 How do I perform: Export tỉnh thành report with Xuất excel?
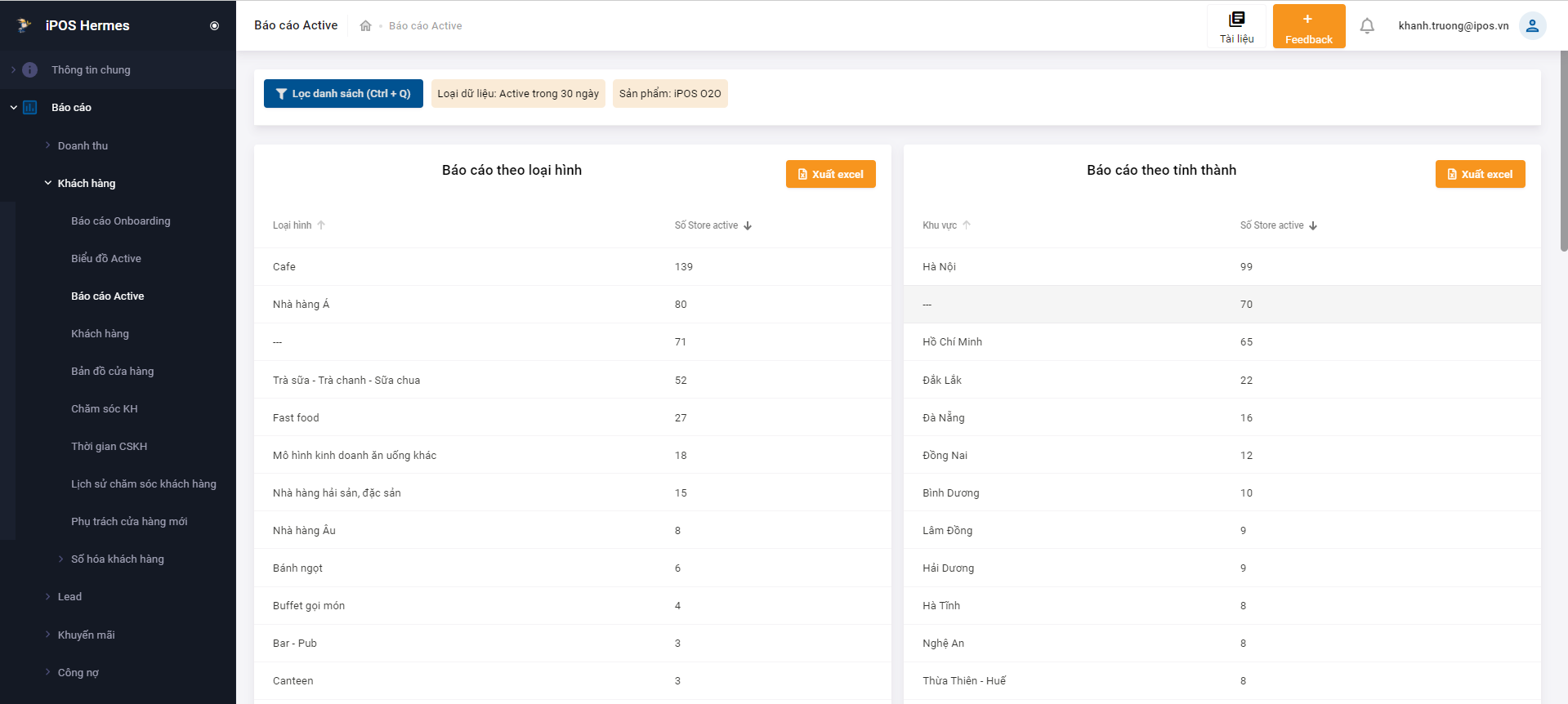(x=1480, y=174)
